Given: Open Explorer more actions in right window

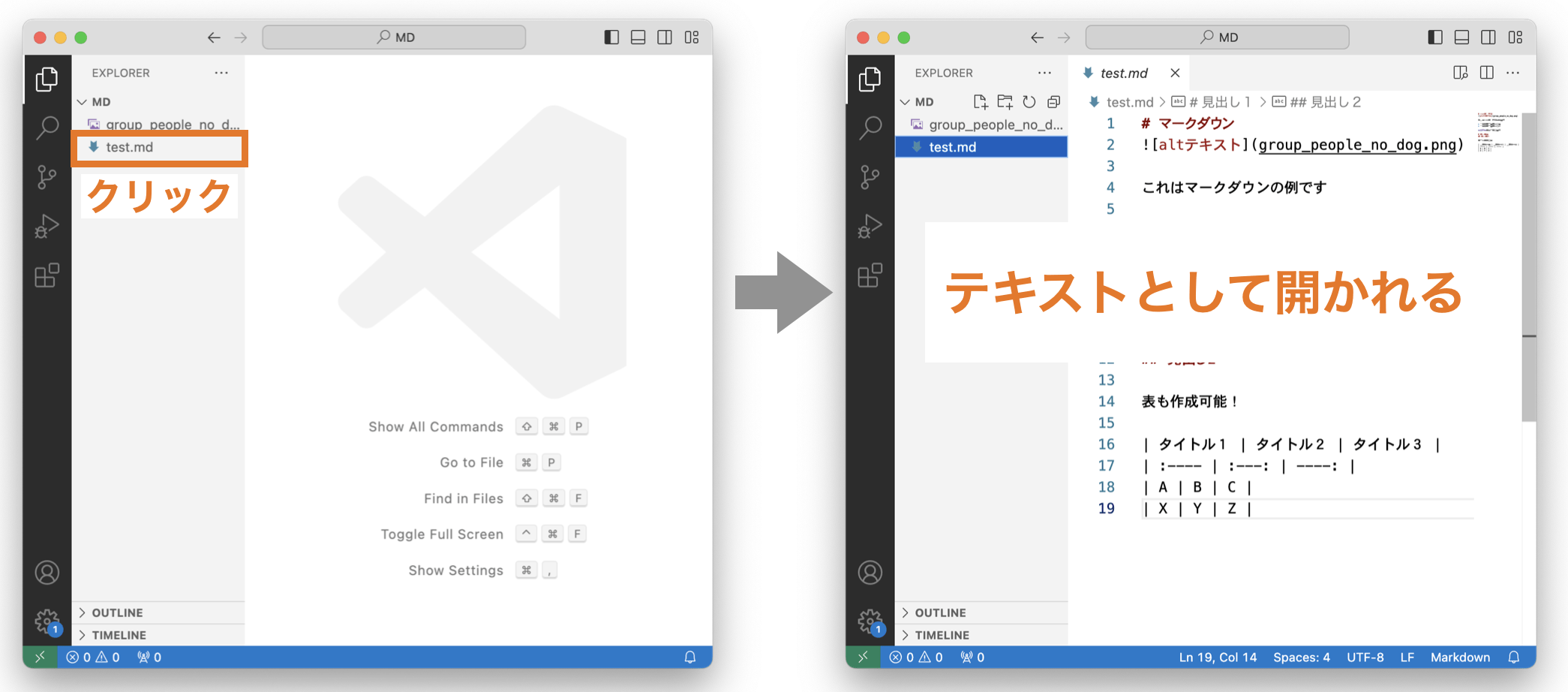Looking at the screenshot, I should pos(1044,73).
